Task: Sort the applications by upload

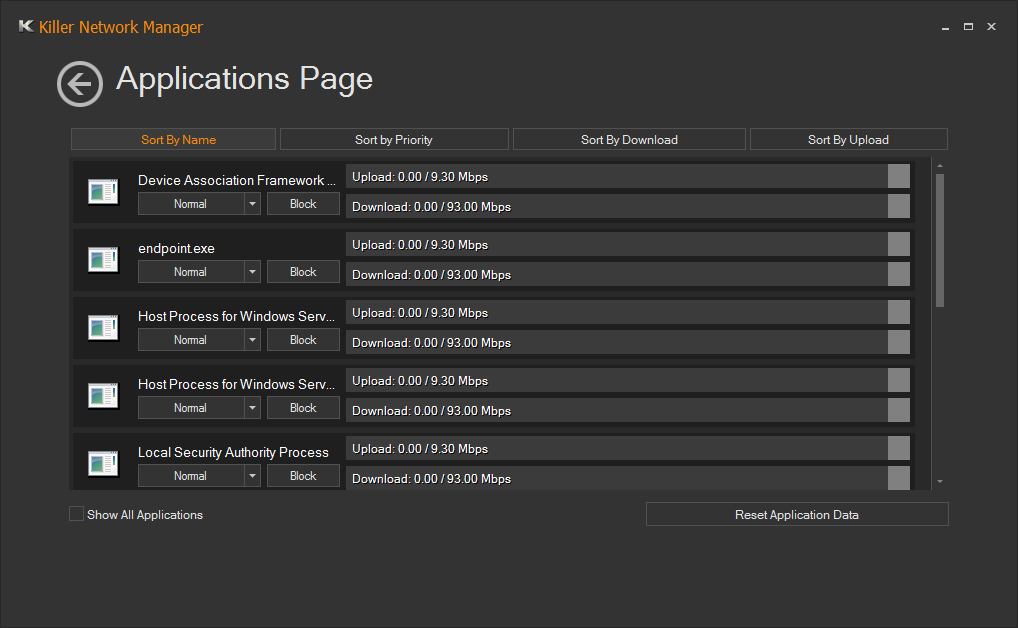Action: [848, 140]
